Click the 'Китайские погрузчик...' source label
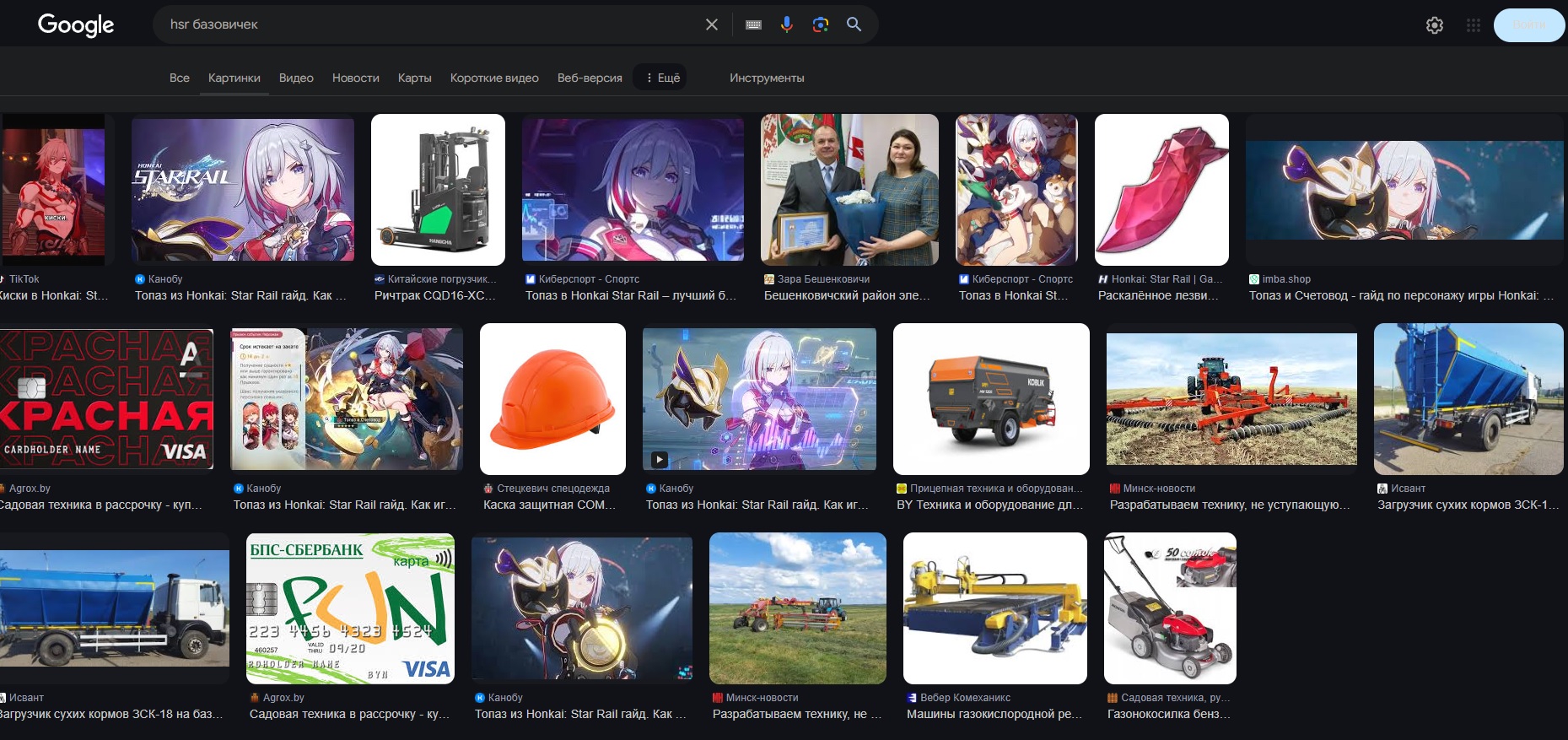Screen dimensions: 1568x740 click(442, 279)
